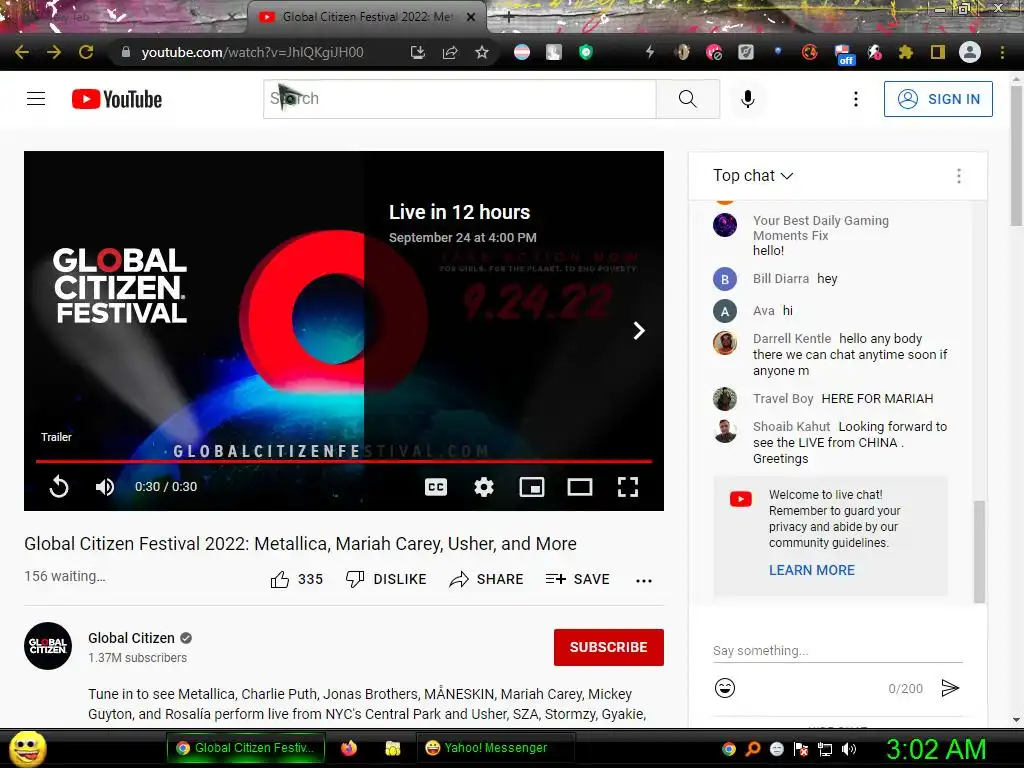Switch to Yahoo! Messenger taskbar item
The width and height of the screenshot is (1024, 768).
pos(495,748)
